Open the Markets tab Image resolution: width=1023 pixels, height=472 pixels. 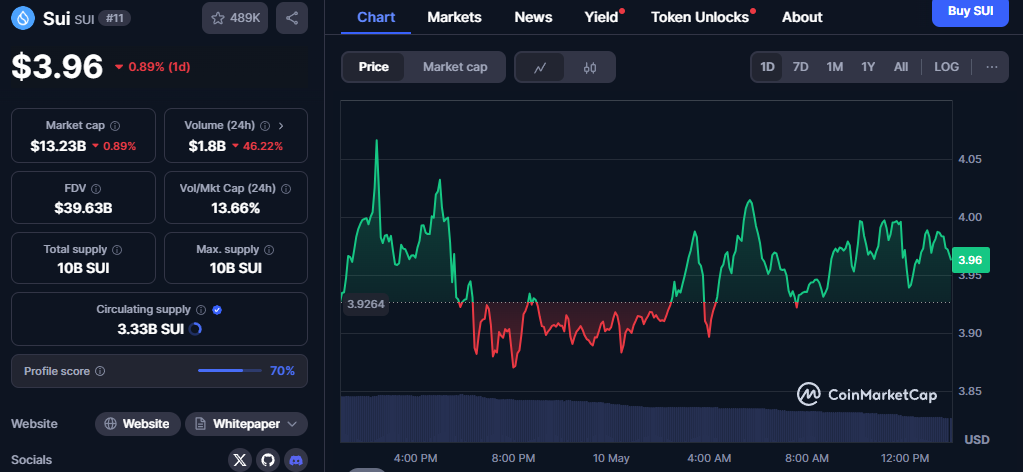454,18
